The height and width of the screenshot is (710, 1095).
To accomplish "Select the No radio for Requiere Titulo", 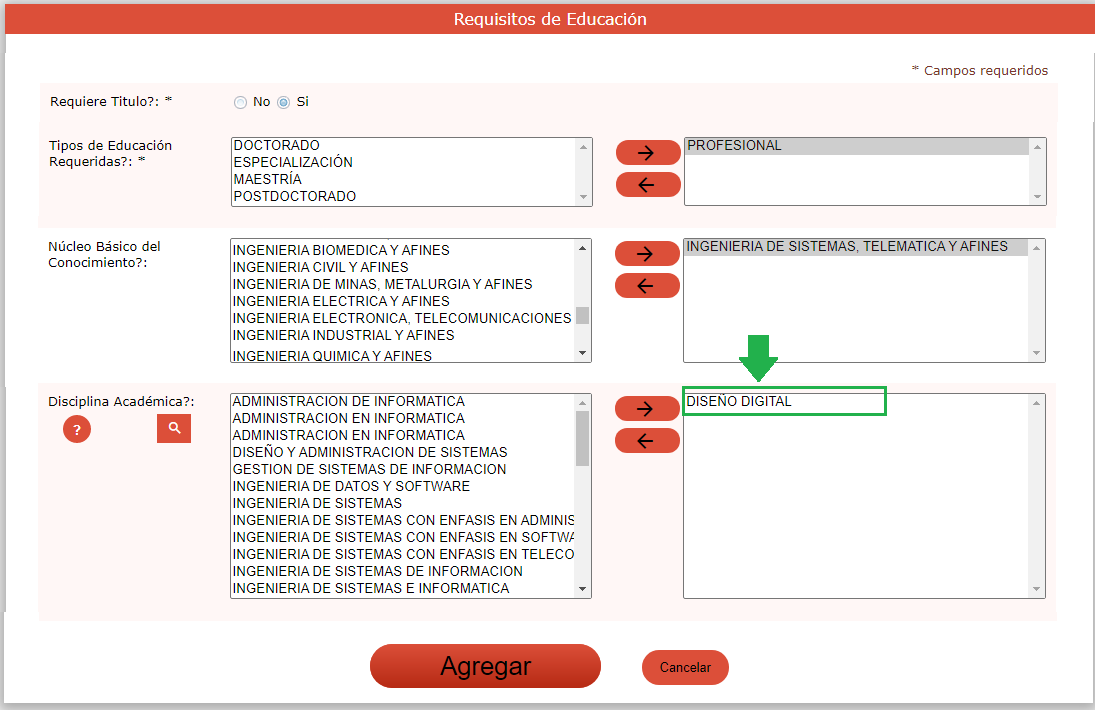I will pos(240,103).
